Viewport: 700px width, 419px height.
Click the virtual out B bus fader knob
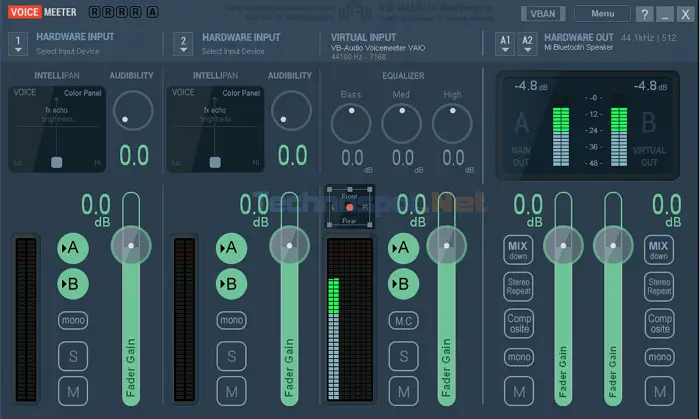click(x=613, y=245)
